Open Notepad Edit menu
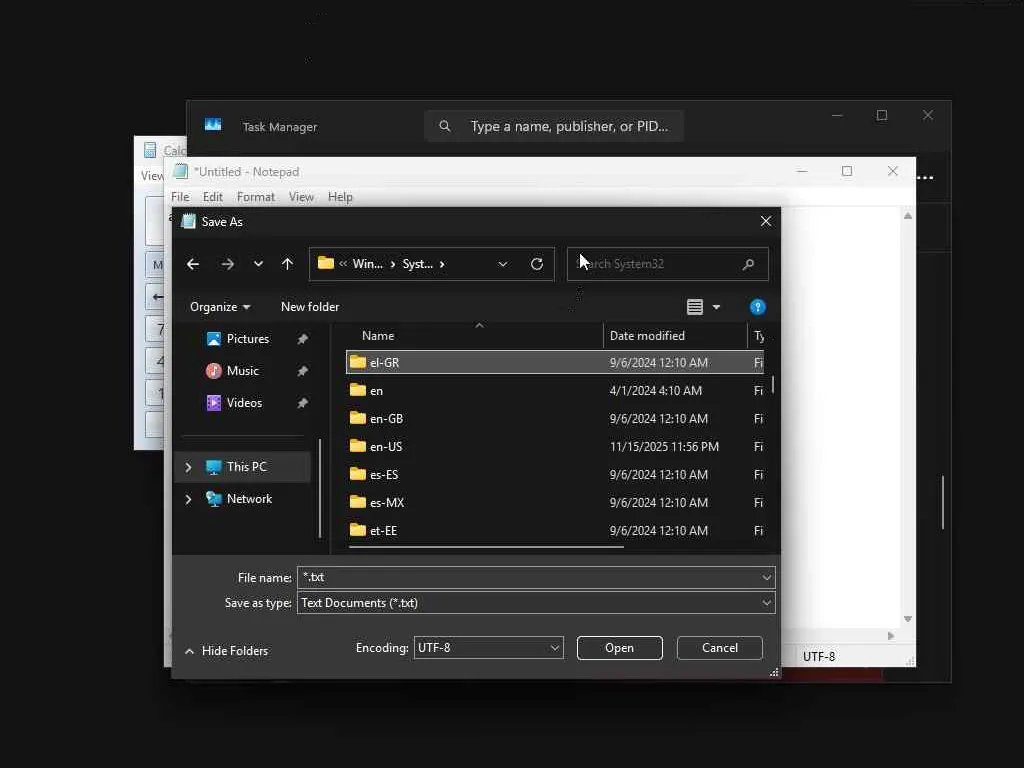 tap(213, 197)
